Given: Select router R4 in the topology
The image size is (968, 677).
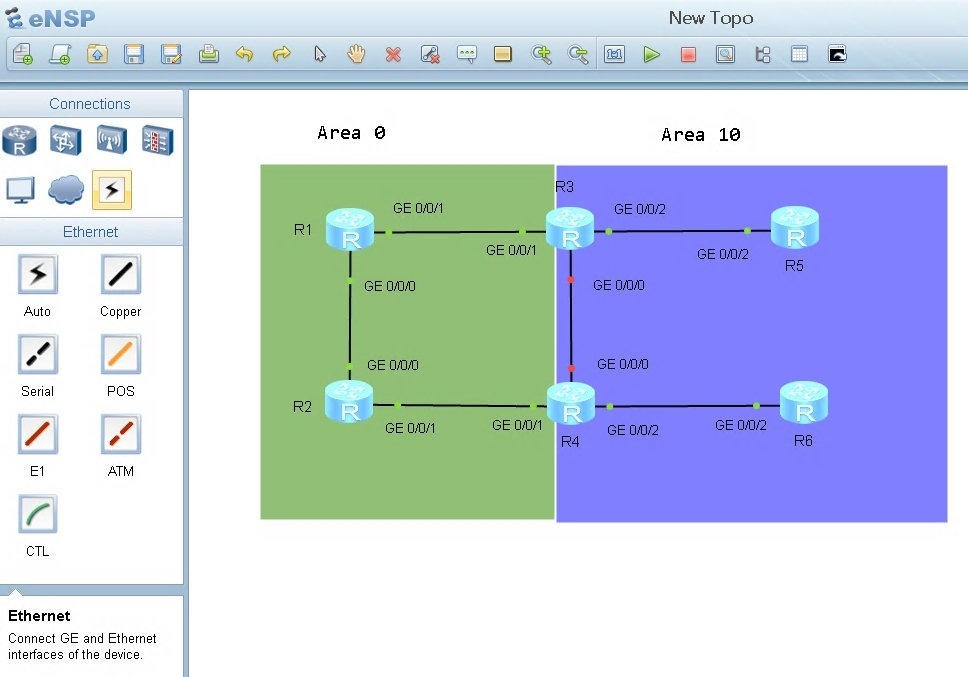Looking at the screenshot, I should click(x=571, y=404).
